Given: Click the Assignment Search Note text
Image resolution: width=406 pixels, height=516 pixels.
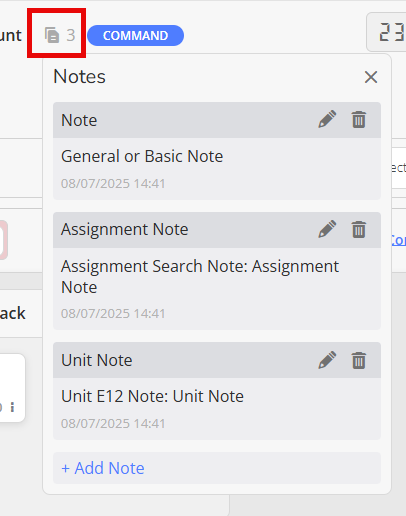Looking at the screenshot, I should [200, 276].
